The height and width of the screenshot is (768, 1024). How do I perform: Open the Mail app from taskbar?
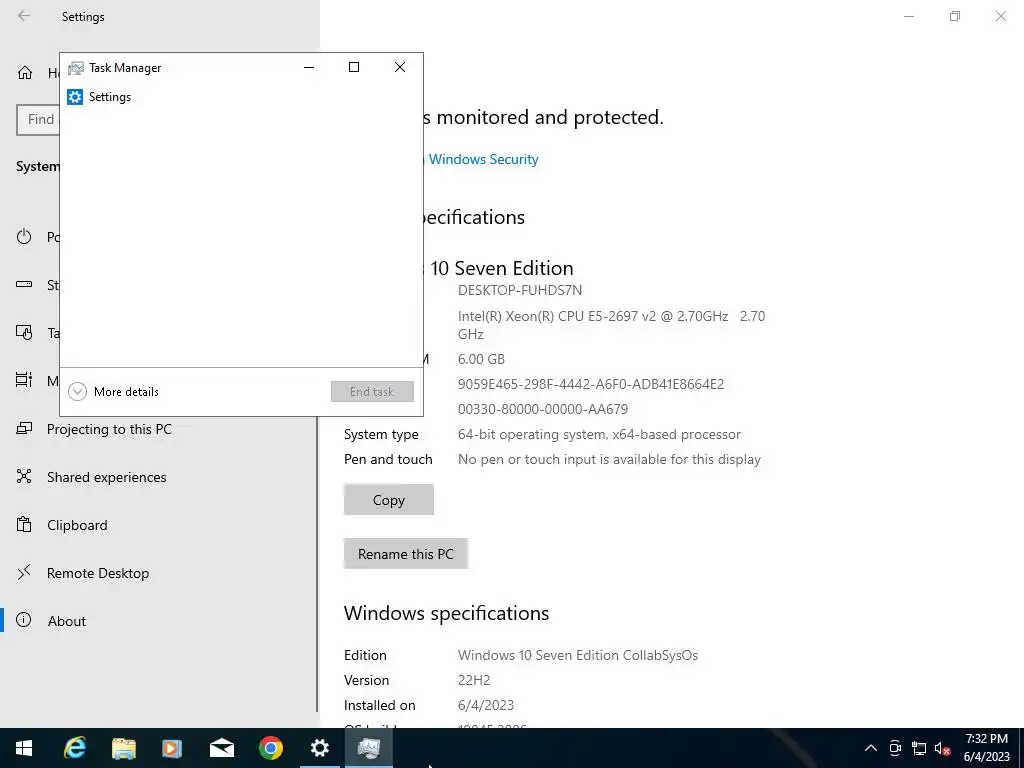point(221,748)
